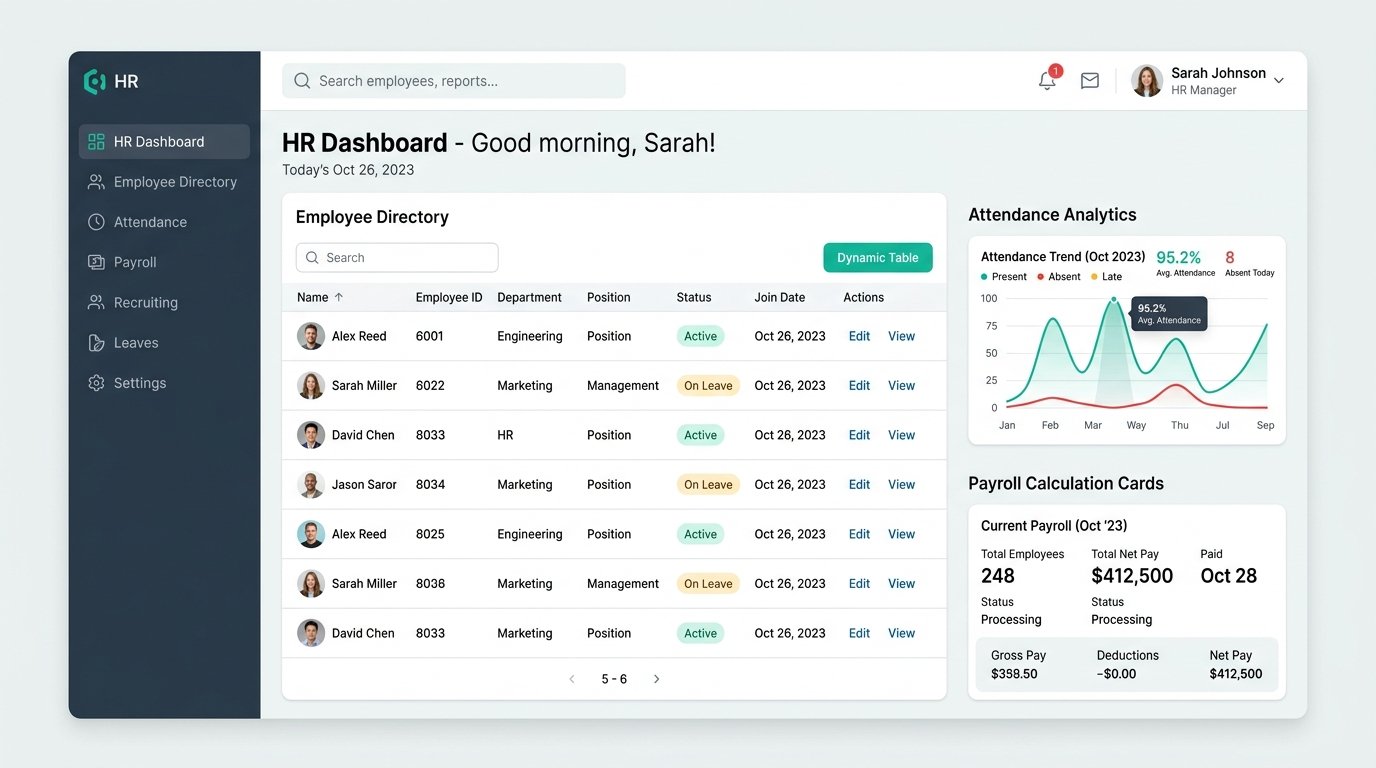Open Payroll via its sidebar icon
The image size is (1376, 768).
coord(96,262)
